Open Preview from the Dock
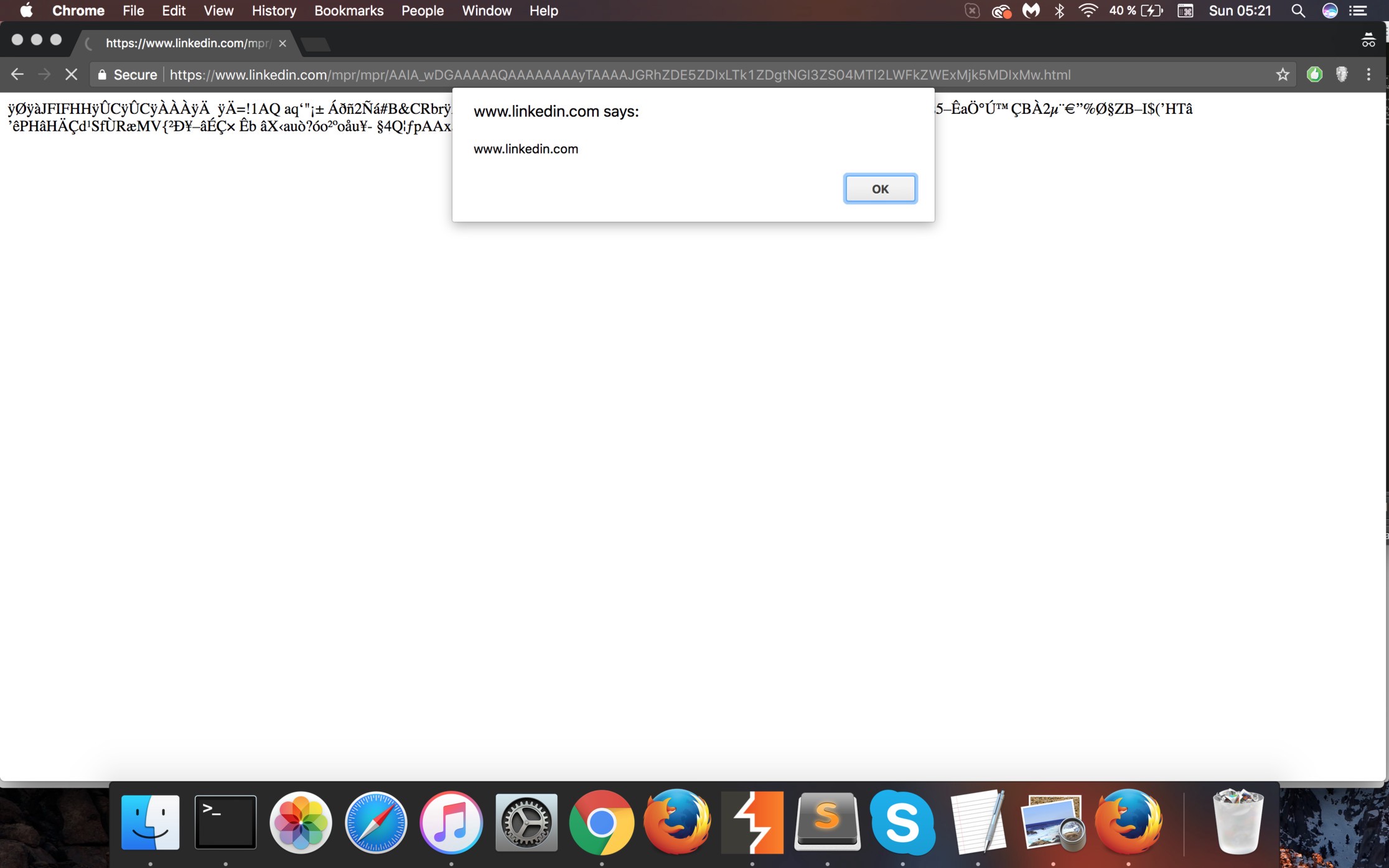 (x=1053, y=822)
